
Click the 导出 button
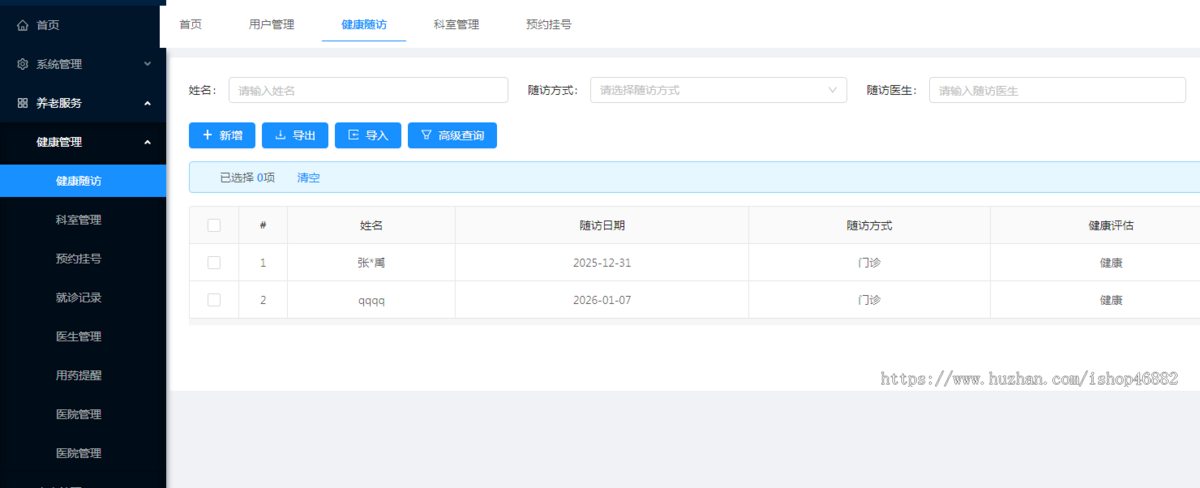click(295, 135)
